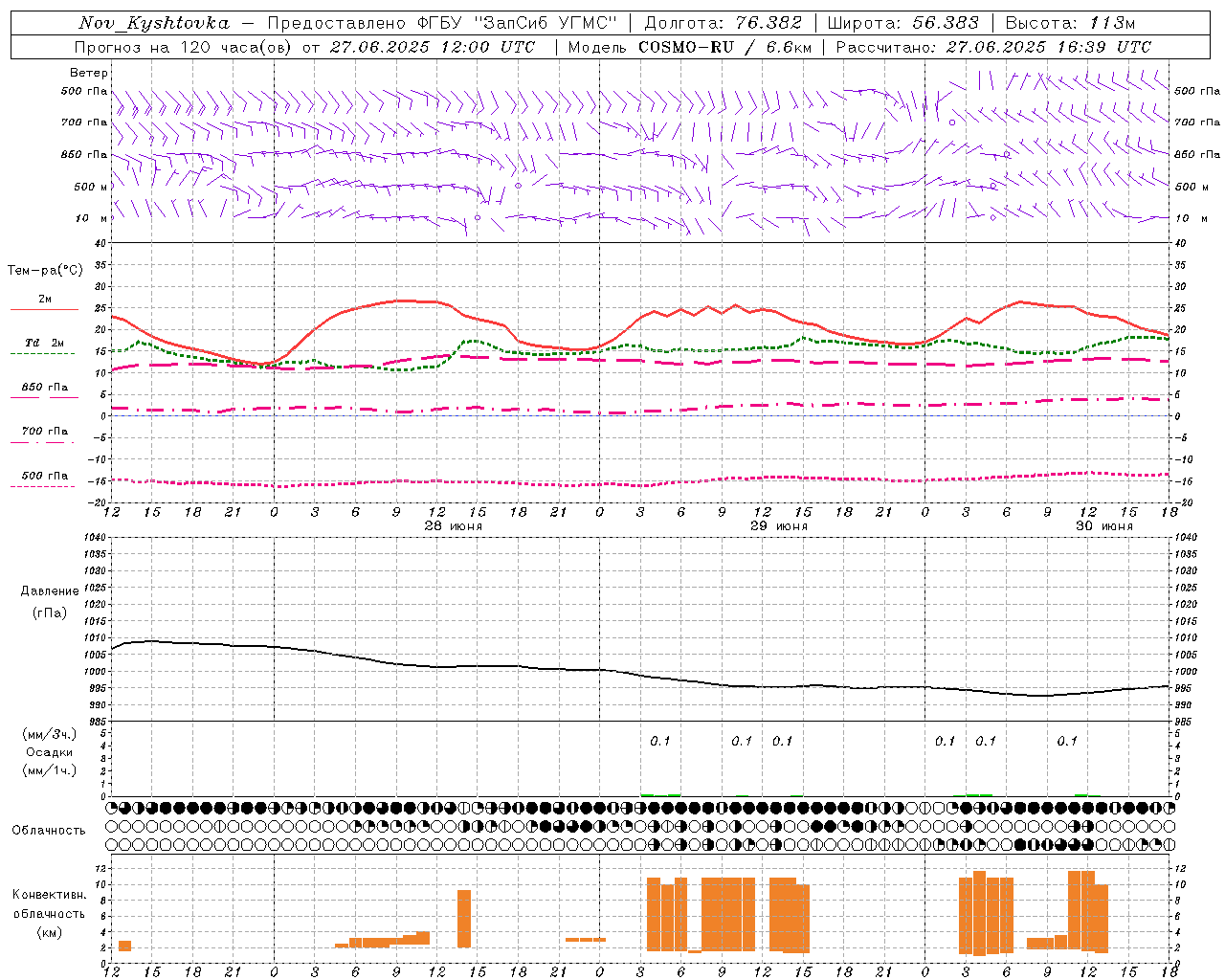Click the '500 гПа' dotted temperature legend entry
This screenshot has width=1225, height=980.
coord(44,476)
